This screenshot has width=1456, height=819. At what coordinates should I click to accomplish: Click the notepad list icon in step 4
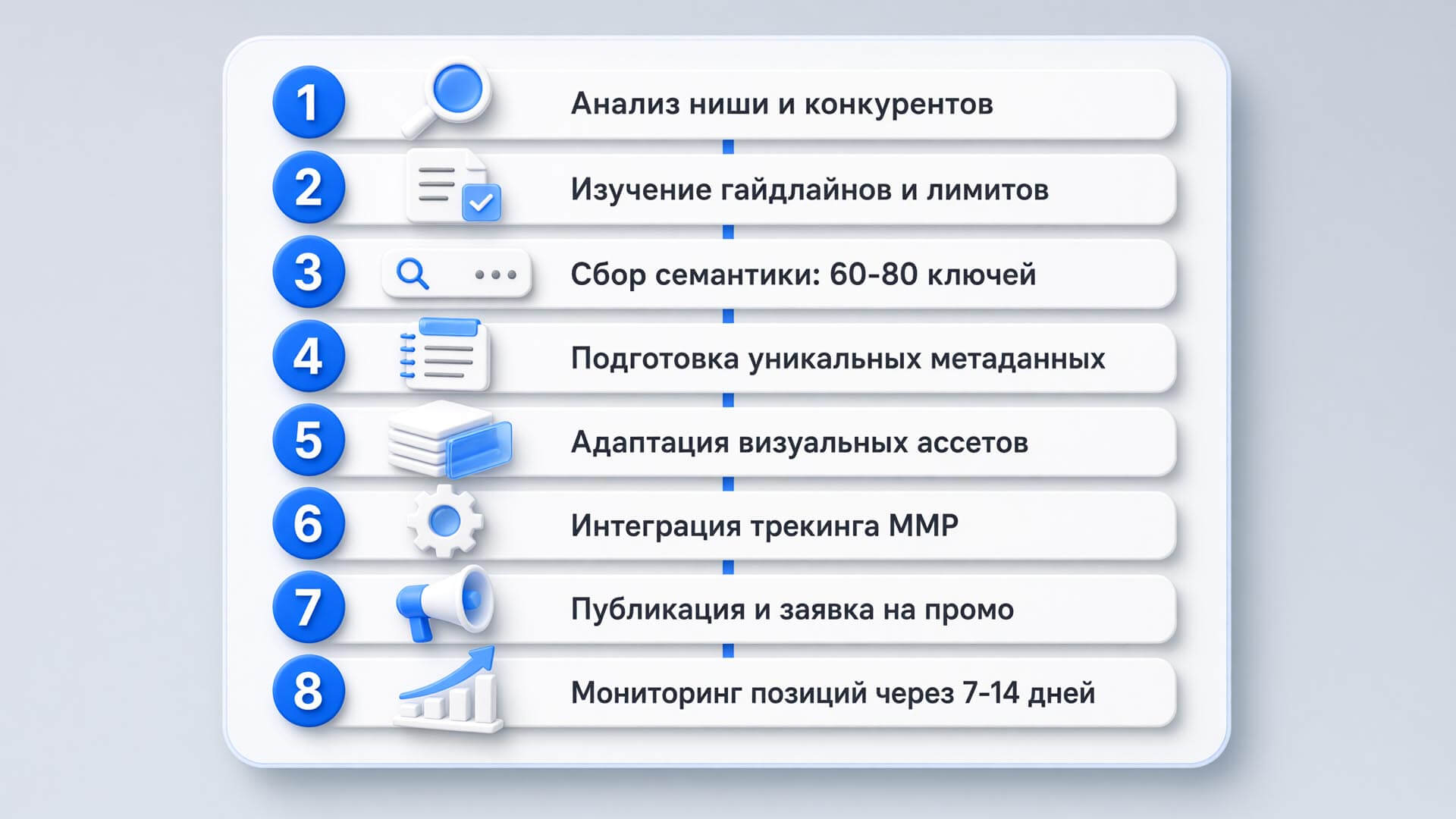[445, 354]
